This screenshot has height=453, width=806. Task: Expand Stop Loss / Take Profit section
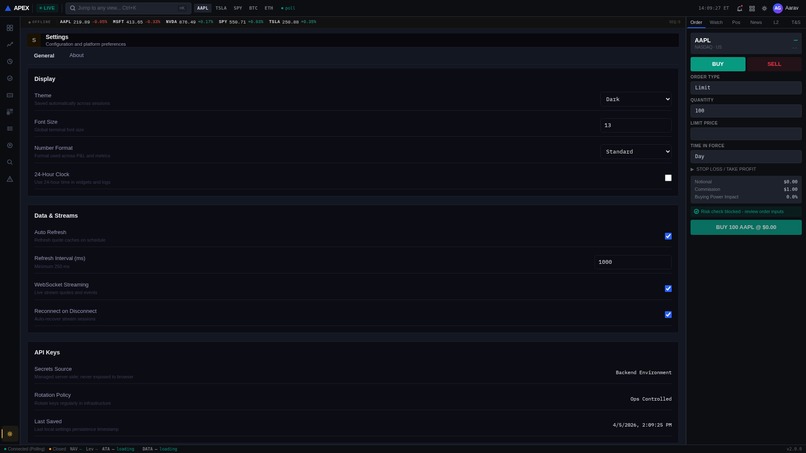pos(723,169)
